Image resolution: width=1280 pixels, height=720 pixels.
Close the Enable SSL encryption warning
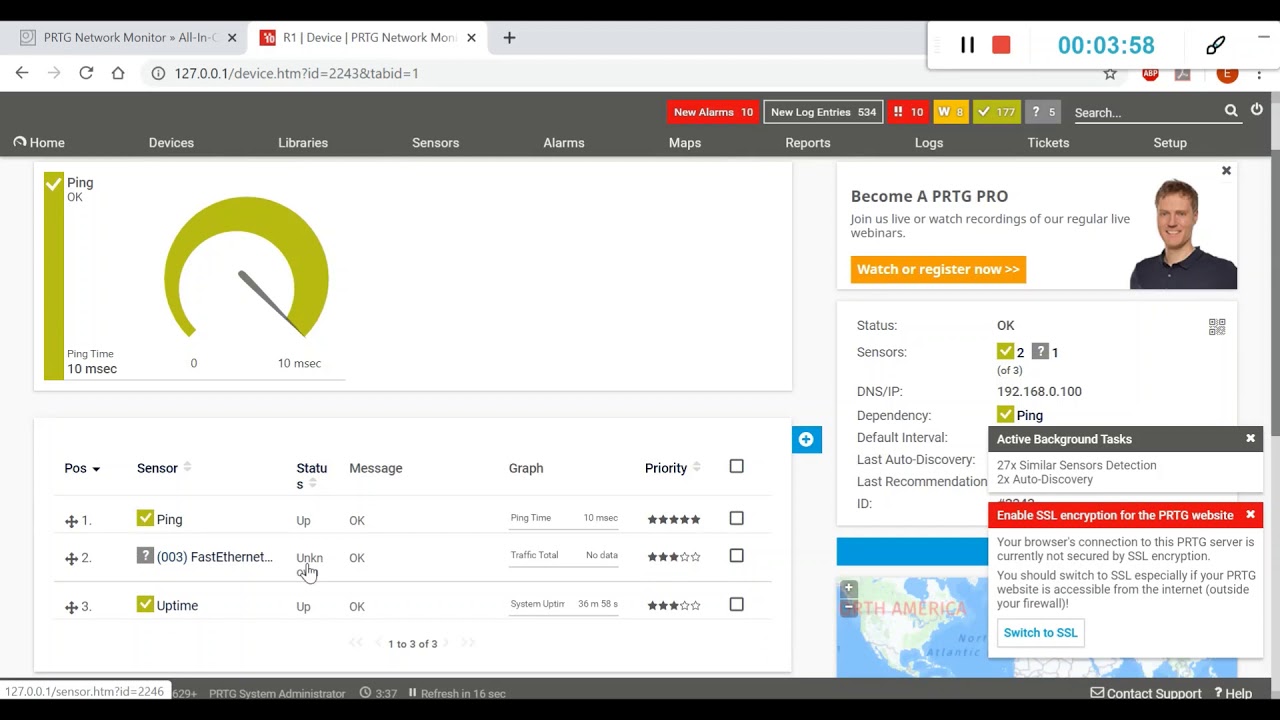(x=1250, y=515)
